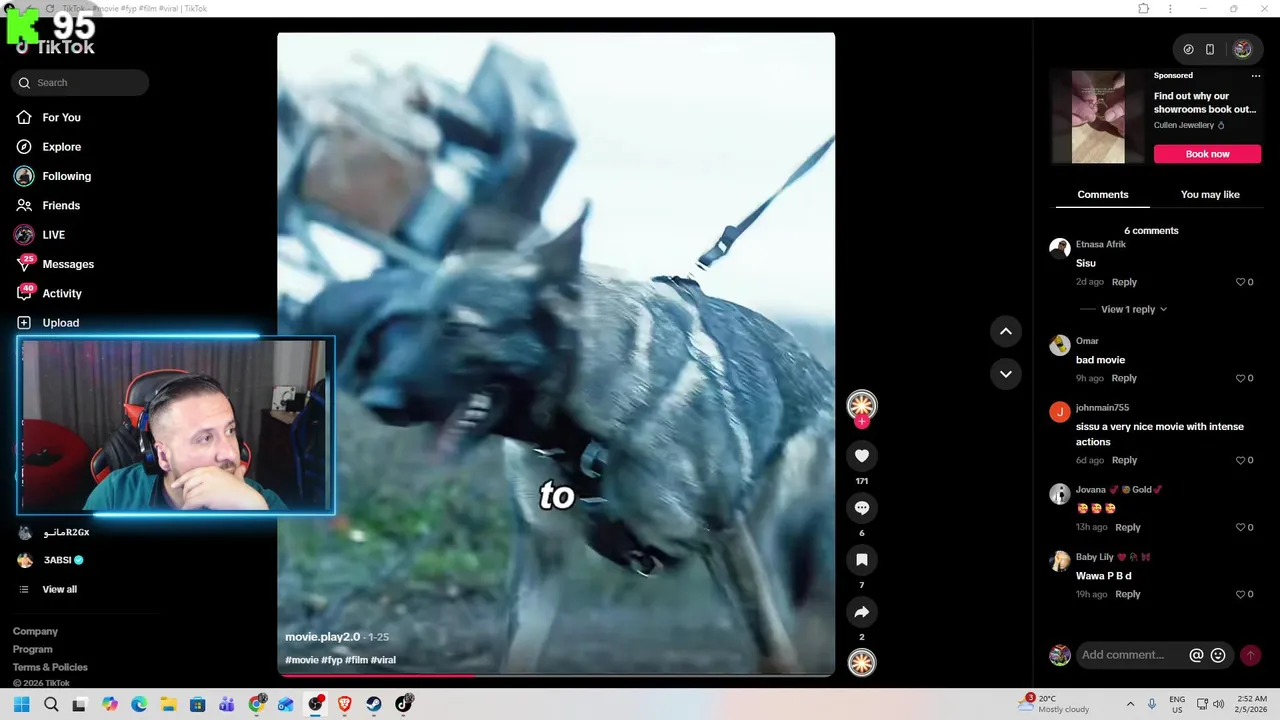Open File Explorer from the taskbar
This screenshot has width=1280, height=720.
pyautogui.click(x=168, y=704)
